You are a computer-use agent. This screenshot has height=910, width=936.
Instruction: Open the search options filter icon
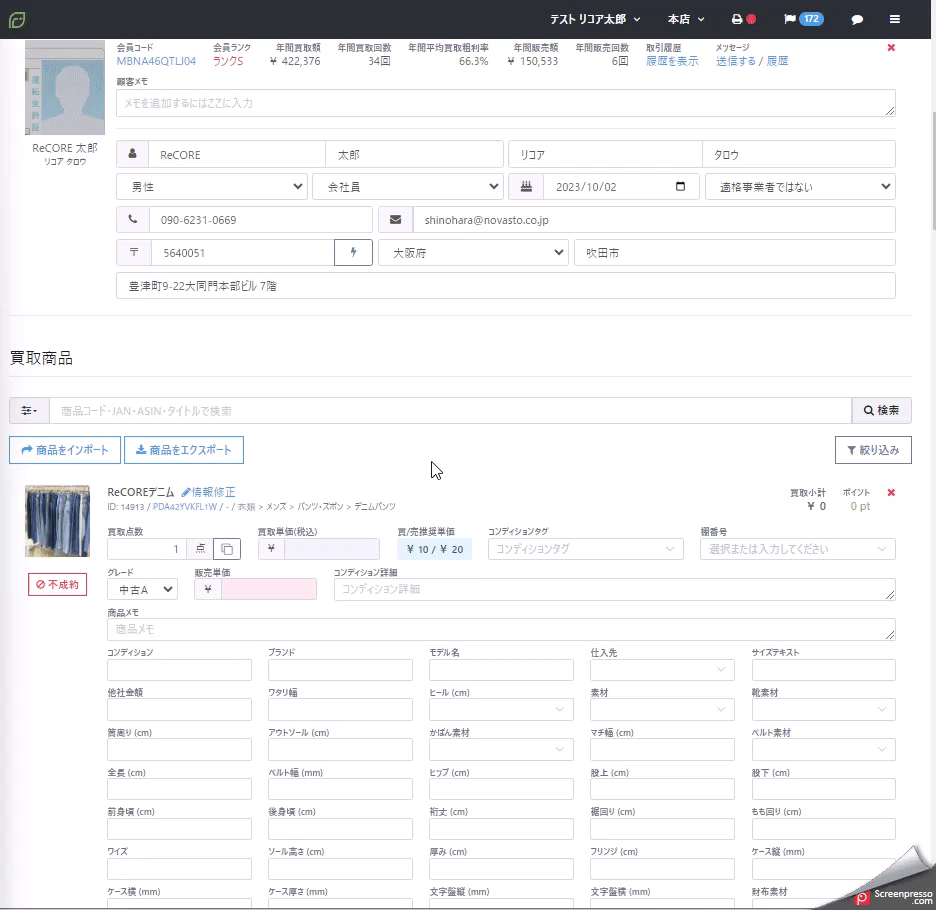pos(29,410)
